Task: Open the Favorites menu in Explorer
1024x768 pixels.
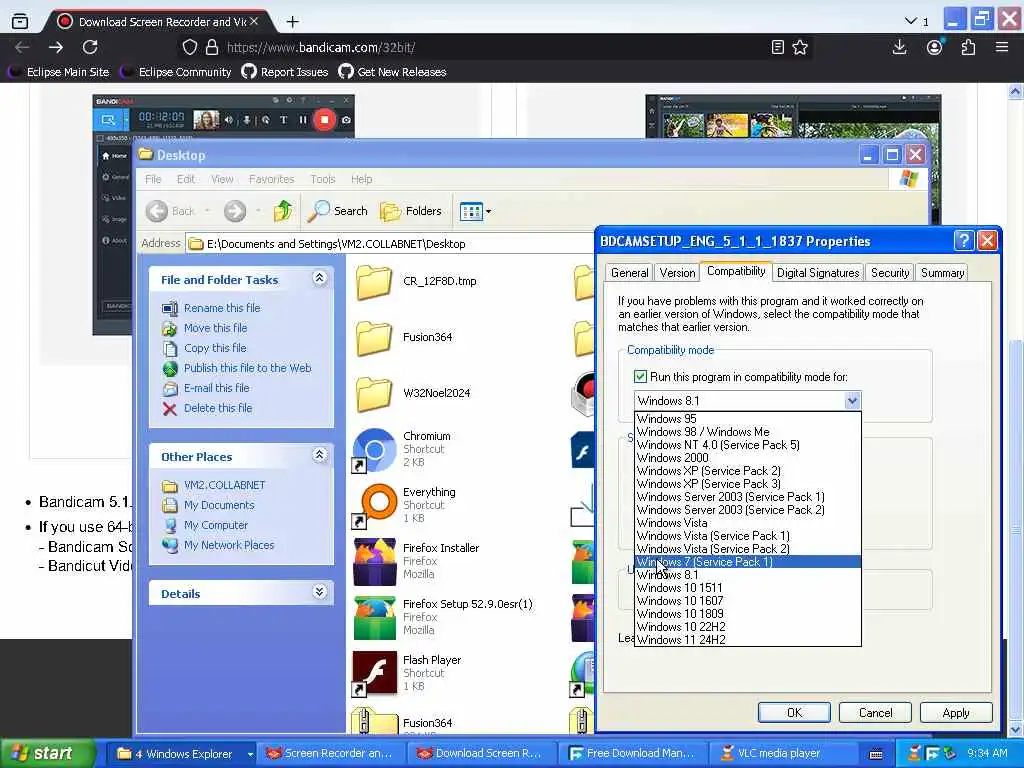Action: pos(271,179)
